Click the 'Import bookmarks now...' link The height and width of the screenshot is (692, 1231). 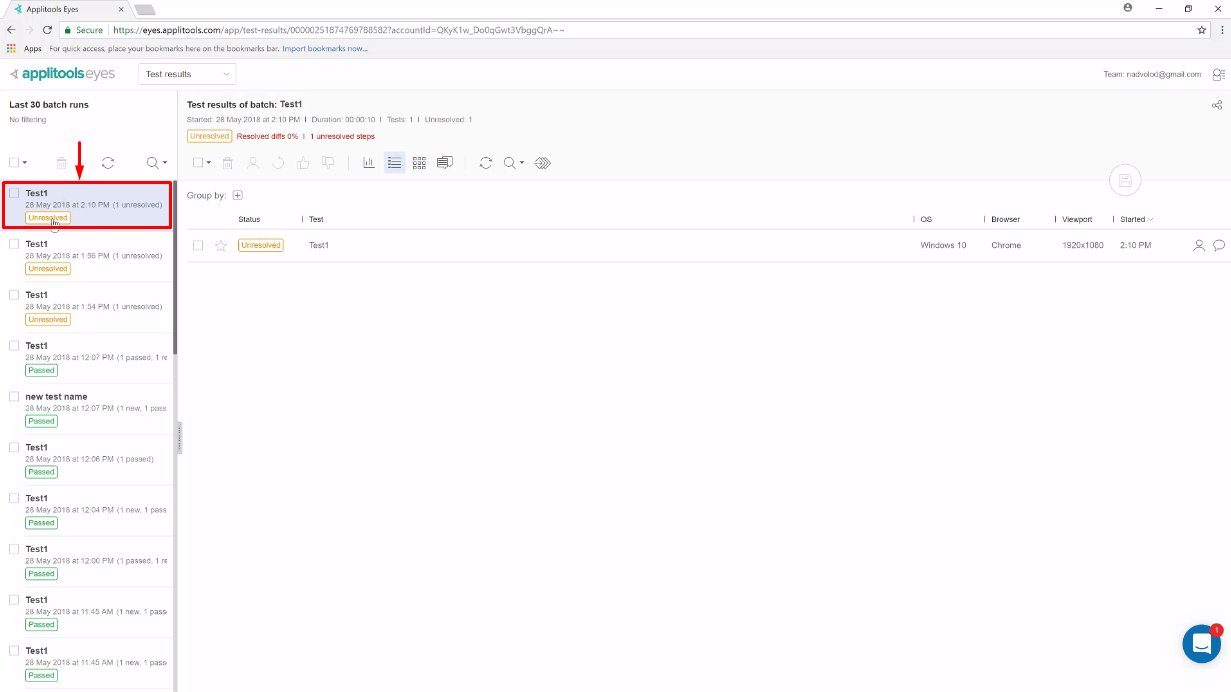(325, 48)
